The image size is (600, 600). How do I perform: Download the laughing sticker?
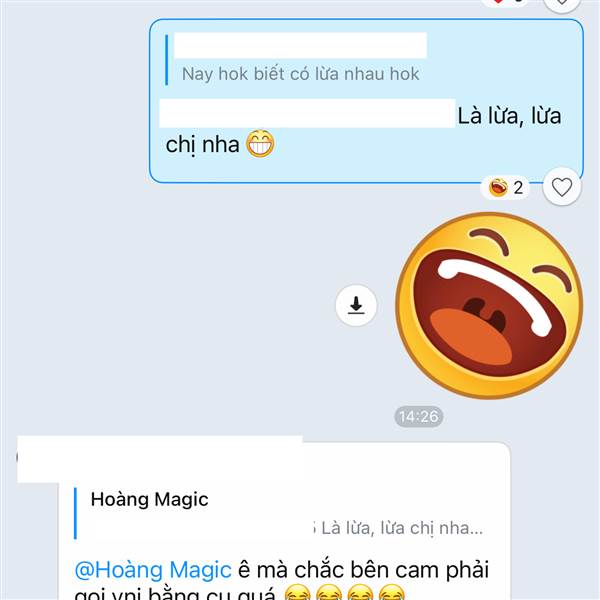click(356, 305)
